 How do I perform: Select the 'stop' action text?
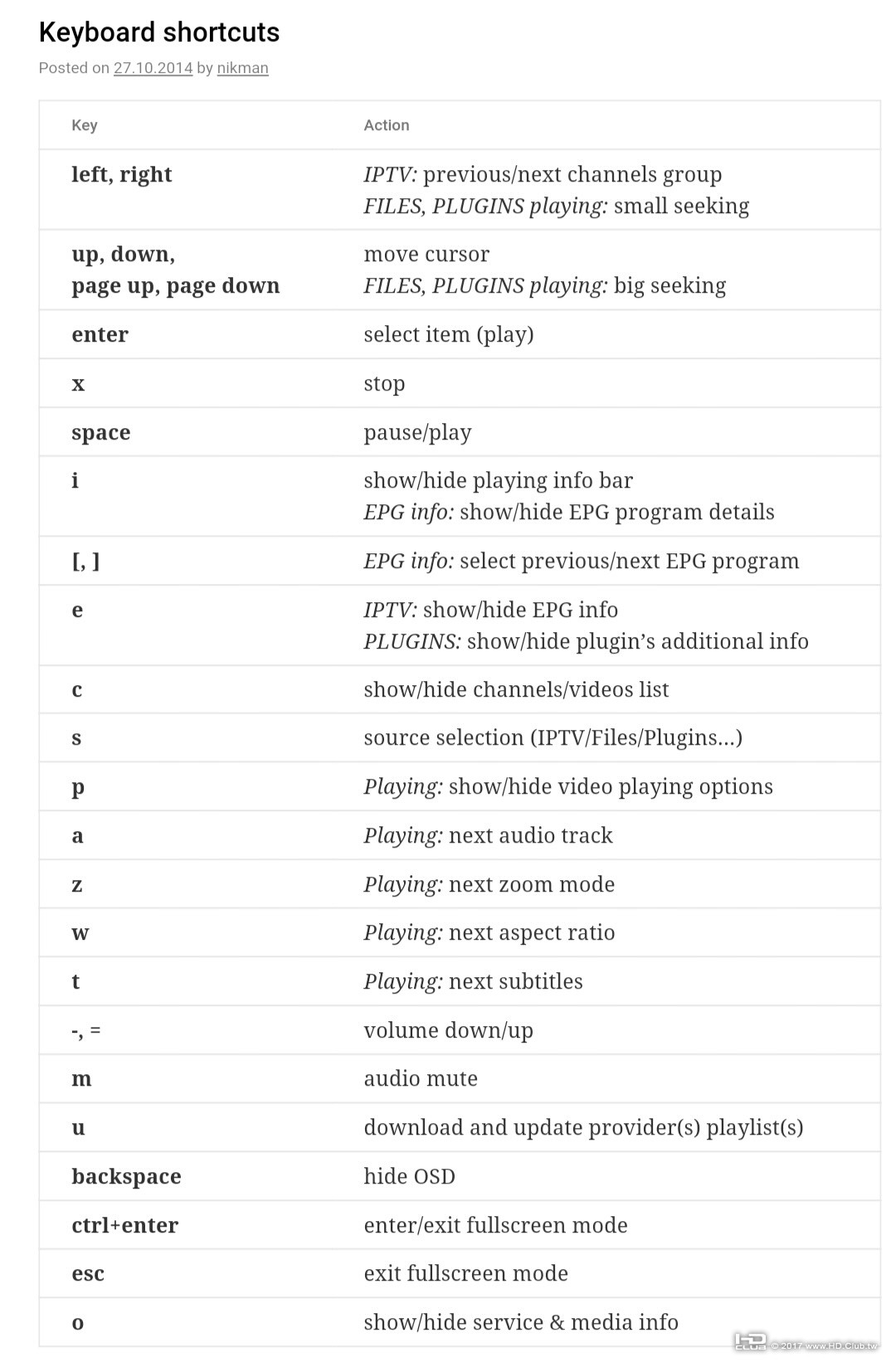tap(384, 383)
